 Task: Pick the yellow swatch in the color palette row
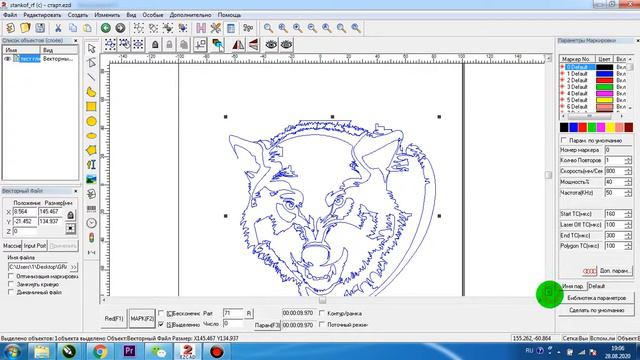click(x=610, y=128)
